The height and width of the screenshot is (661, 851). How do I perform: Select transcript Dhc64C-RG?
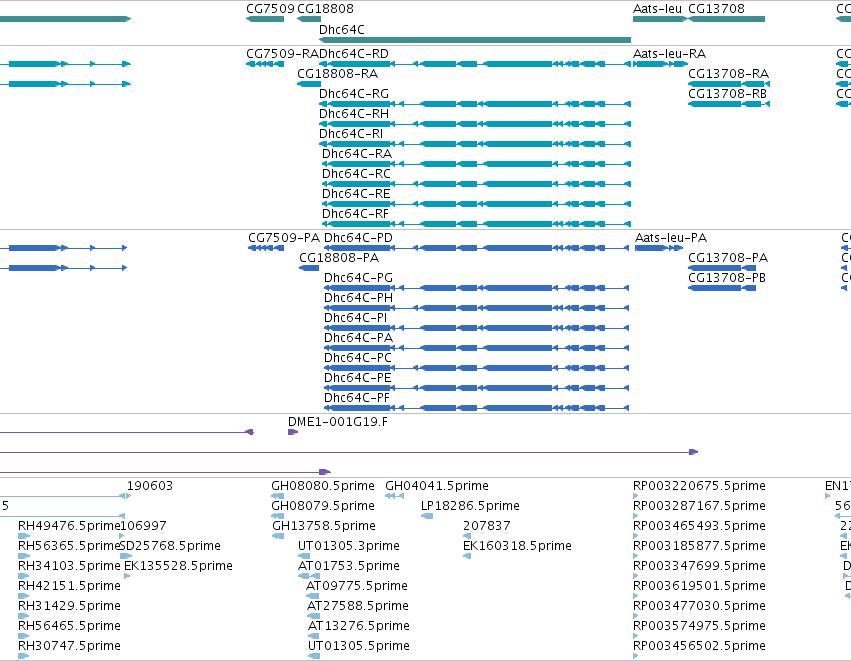(354, 94)
